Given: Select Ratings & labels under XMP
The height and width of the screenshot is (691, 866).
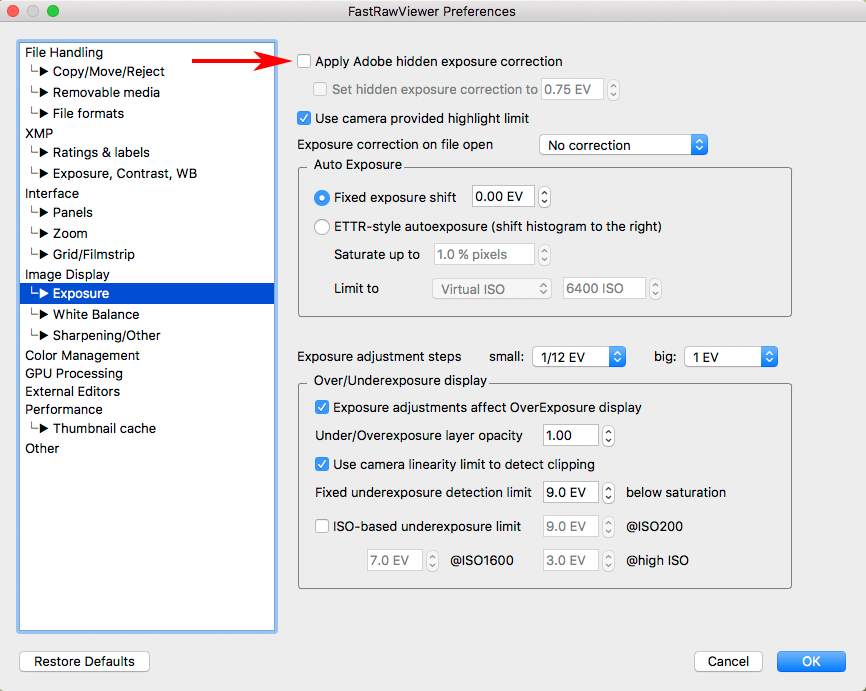Looking at the screenshot, I should point(101,152).
